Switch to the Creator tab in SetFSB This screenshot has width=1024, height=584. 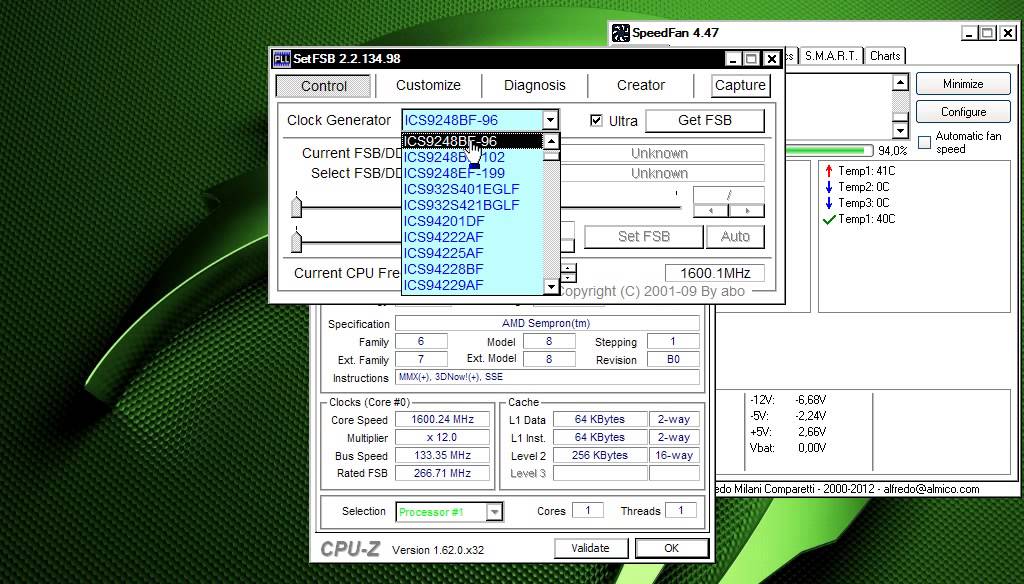point(641,86)
